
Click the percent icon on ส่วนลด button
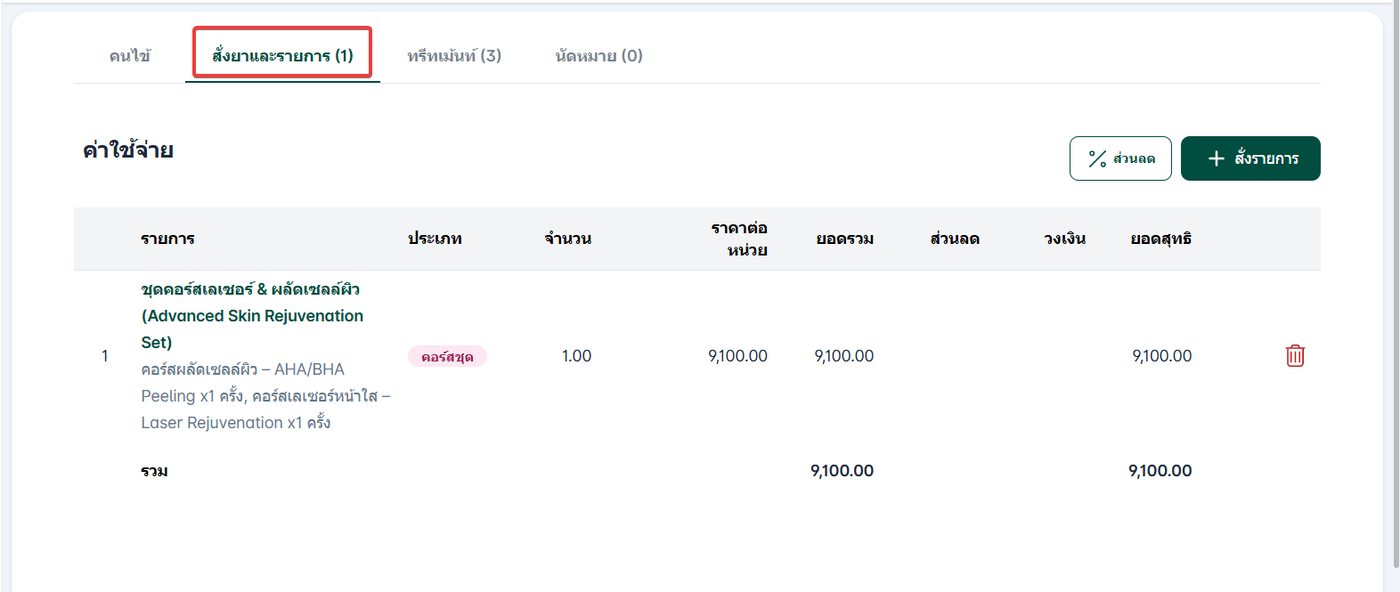pyautogui.click(x=1097, y=159)
